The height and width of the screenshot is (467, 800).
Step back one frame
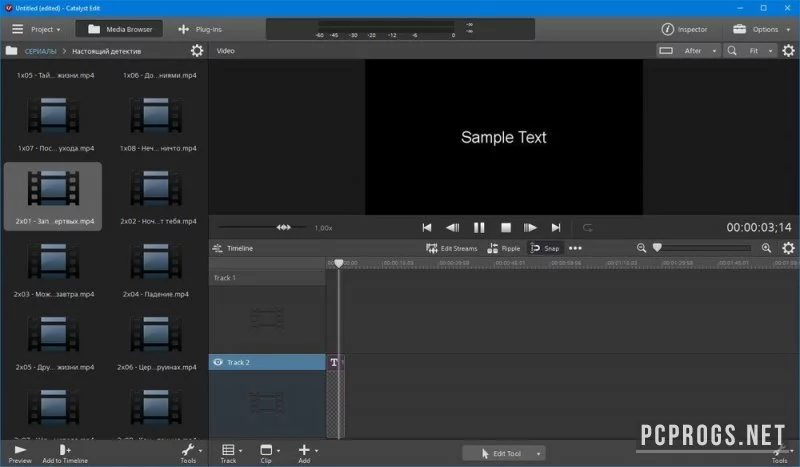453,228
